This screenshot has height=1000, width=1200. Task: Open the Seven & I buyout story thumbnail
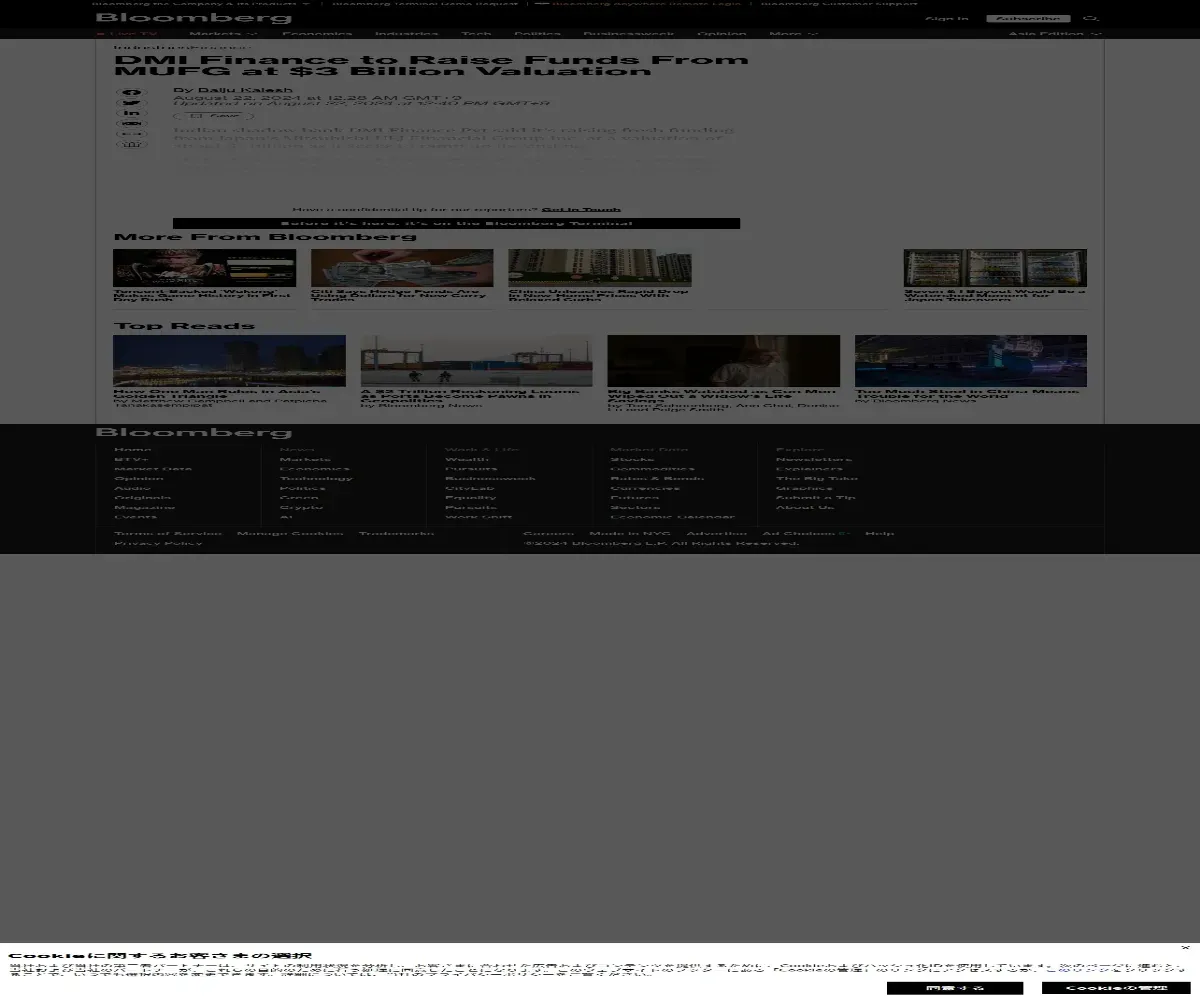pos(995,268)
